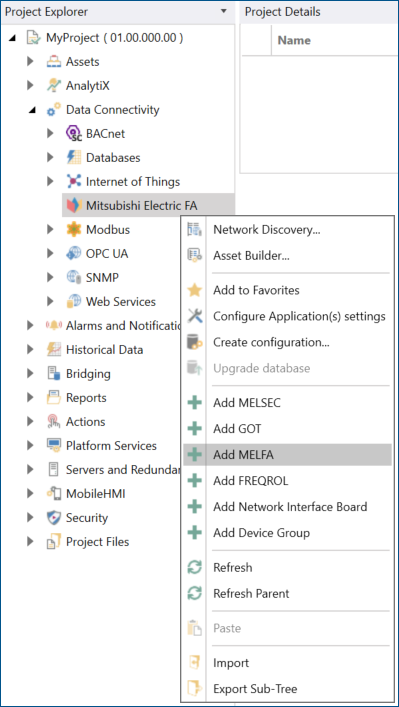
Task: Click the Platform Services monitor icon
Action: pyautogui.click(x=54, y=445)
